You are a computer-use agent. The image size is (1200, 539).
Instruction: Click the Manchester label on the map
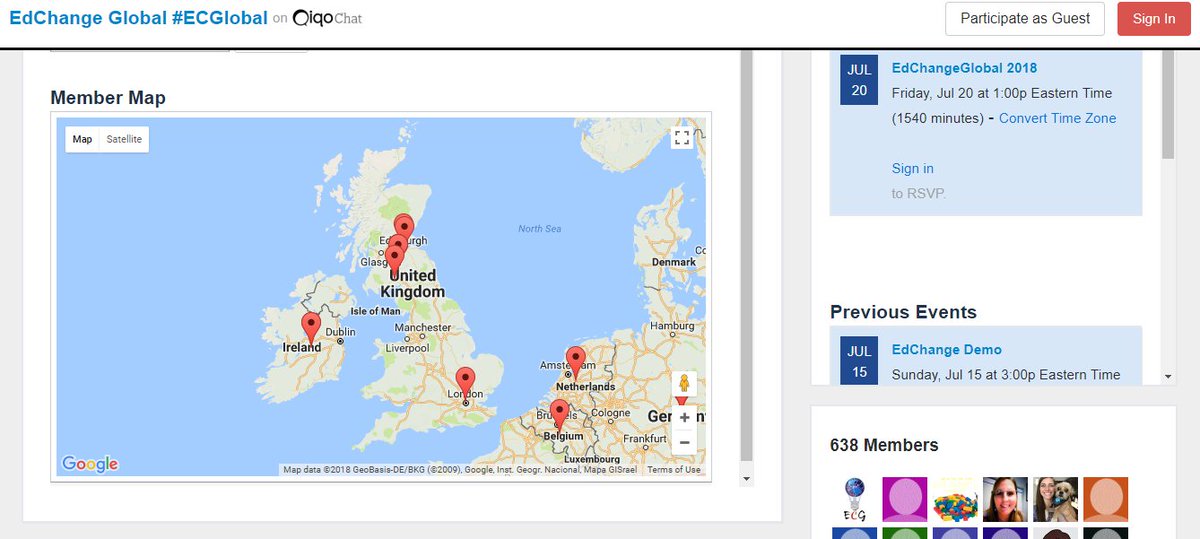[423, 328]
